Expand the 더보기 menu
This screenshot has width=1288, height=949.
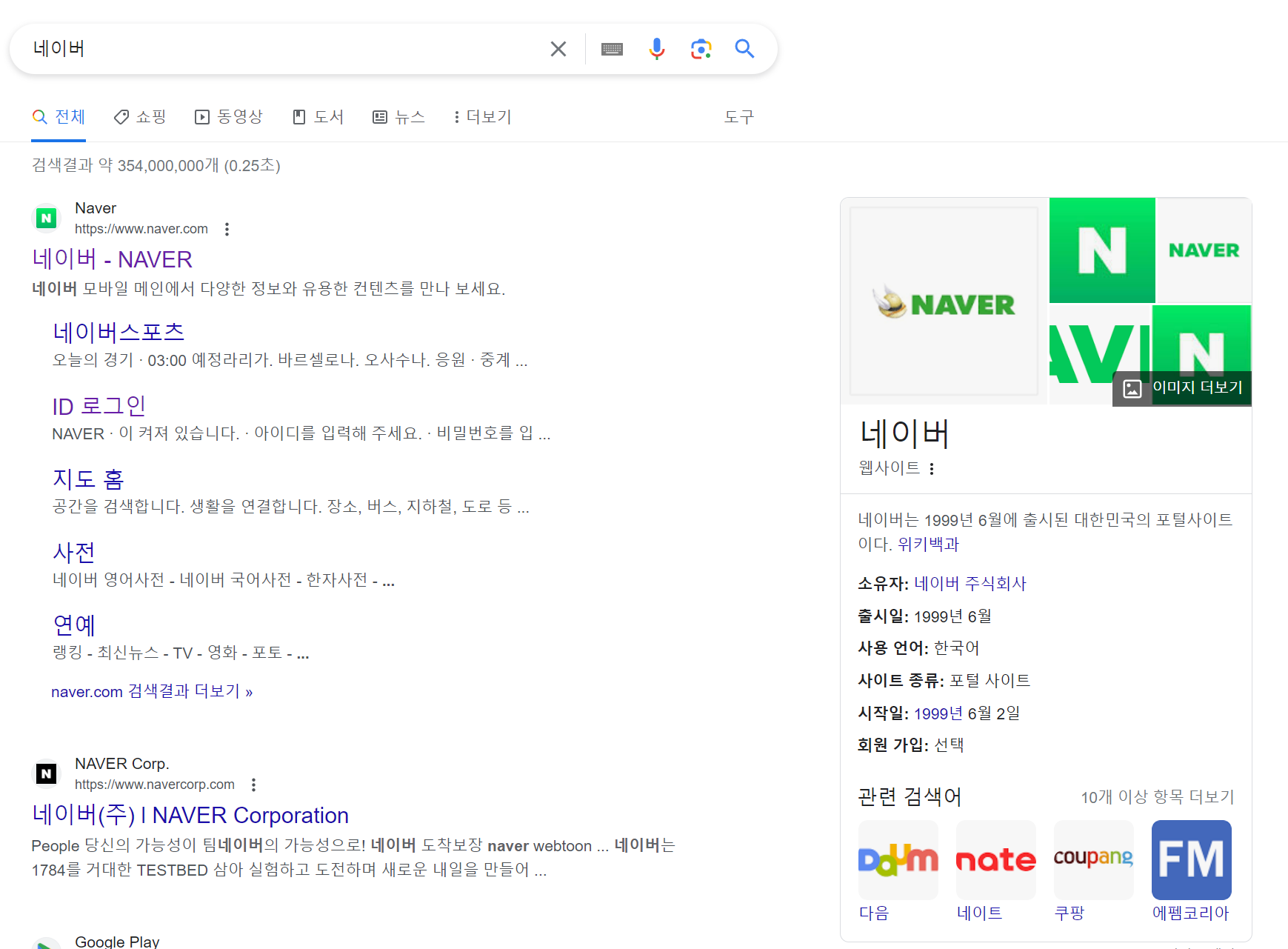482,117
